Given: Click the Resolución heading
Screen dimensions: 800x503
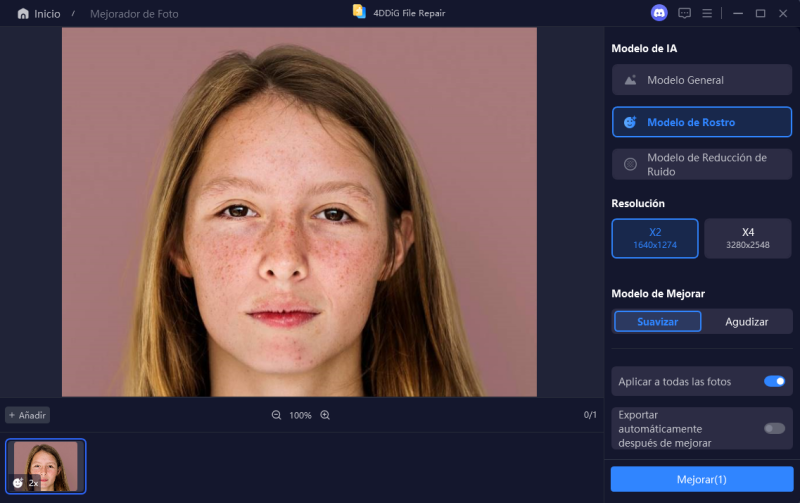Looking at the screenshot, I should tap(638, 204).
